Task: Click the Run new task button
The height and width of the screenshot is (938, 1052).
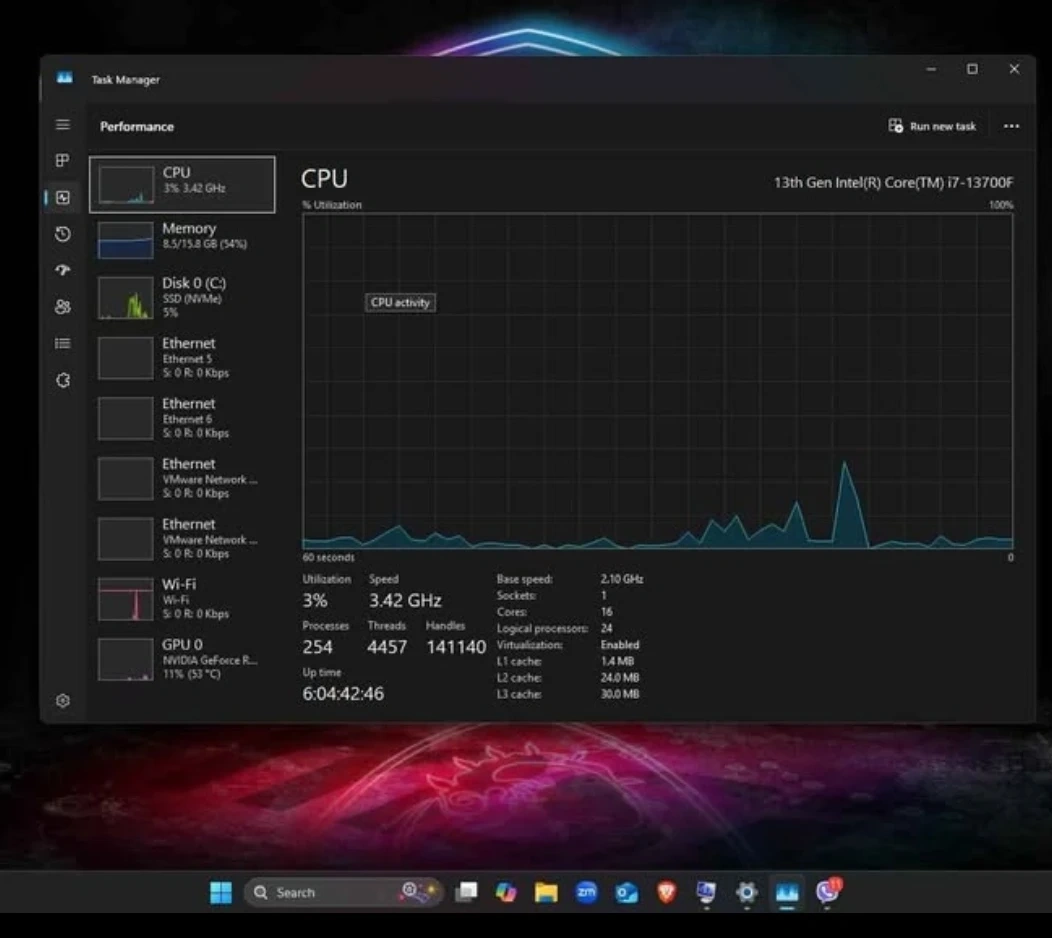Action: [932, 126]
